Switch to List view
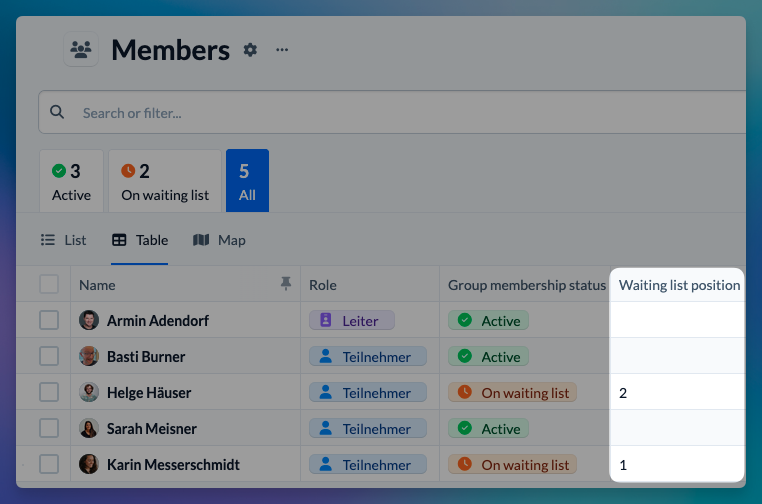This screenshot has width=762, height=504. pos(63,240)
